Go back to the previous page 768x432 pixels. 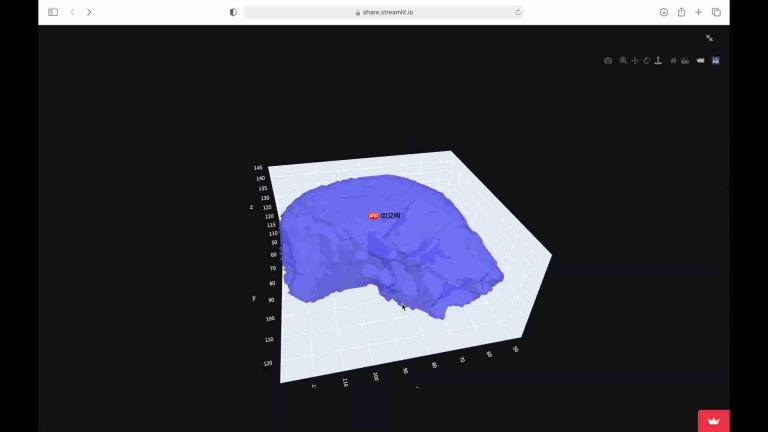(72, 12)
